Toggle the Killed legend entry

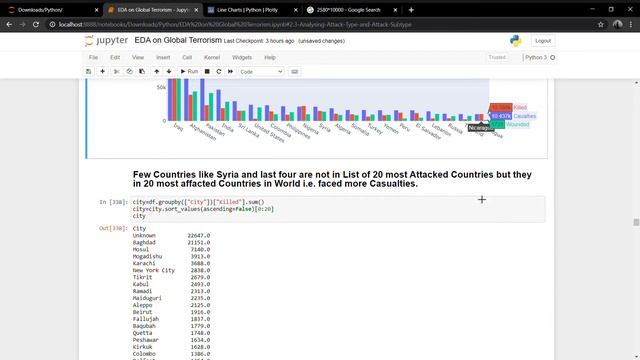520,107
